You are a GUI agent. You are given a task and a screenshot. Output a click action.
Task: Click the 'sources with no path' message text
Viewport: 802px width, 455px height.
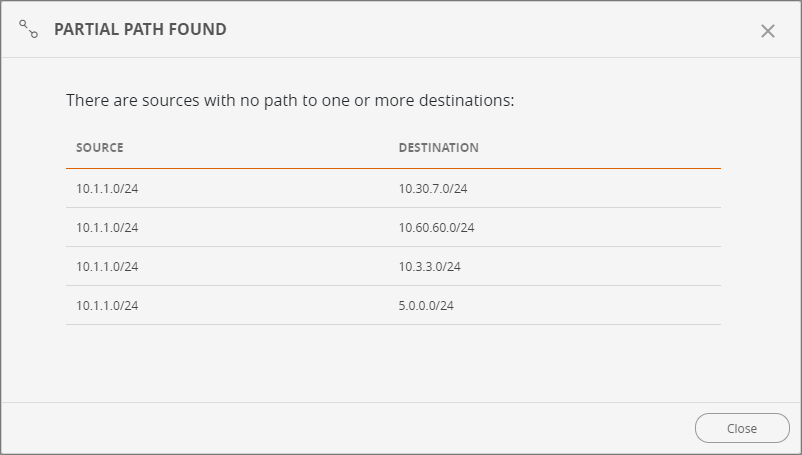289,100
